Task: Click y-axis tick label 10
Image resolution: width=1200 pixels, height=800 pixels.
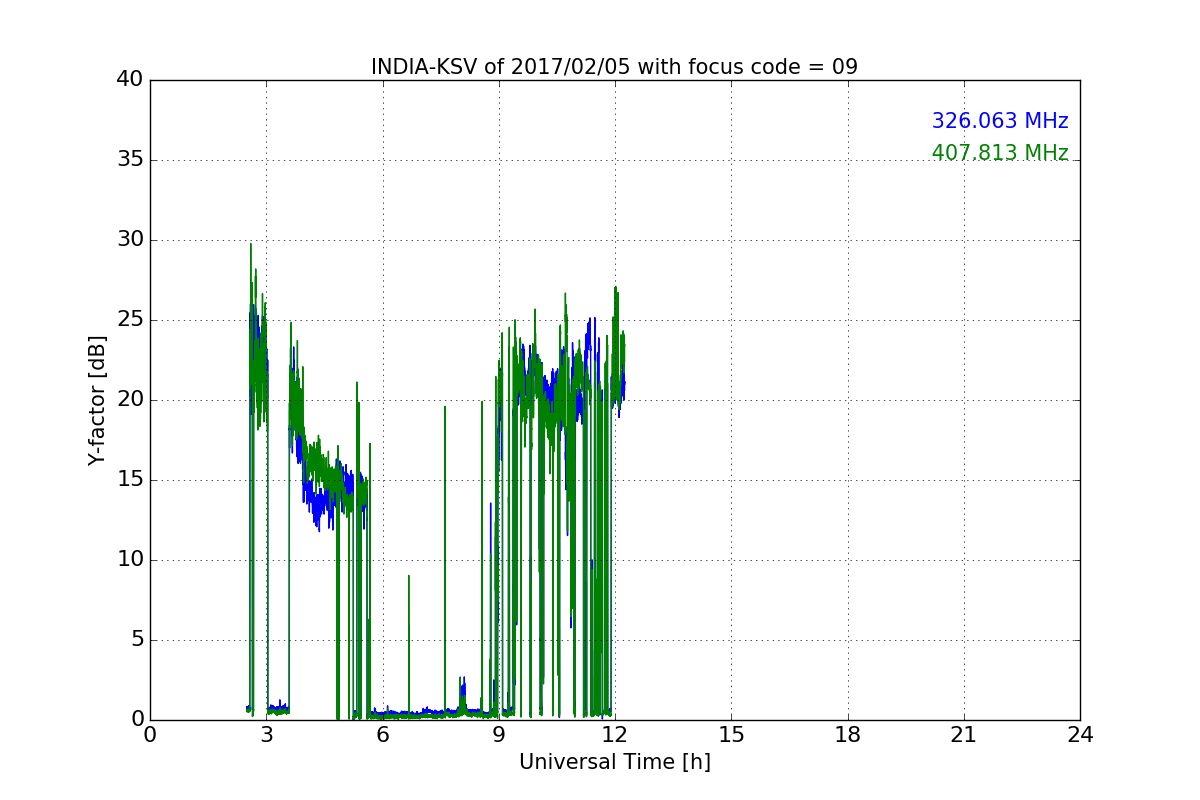Action: 131,560
